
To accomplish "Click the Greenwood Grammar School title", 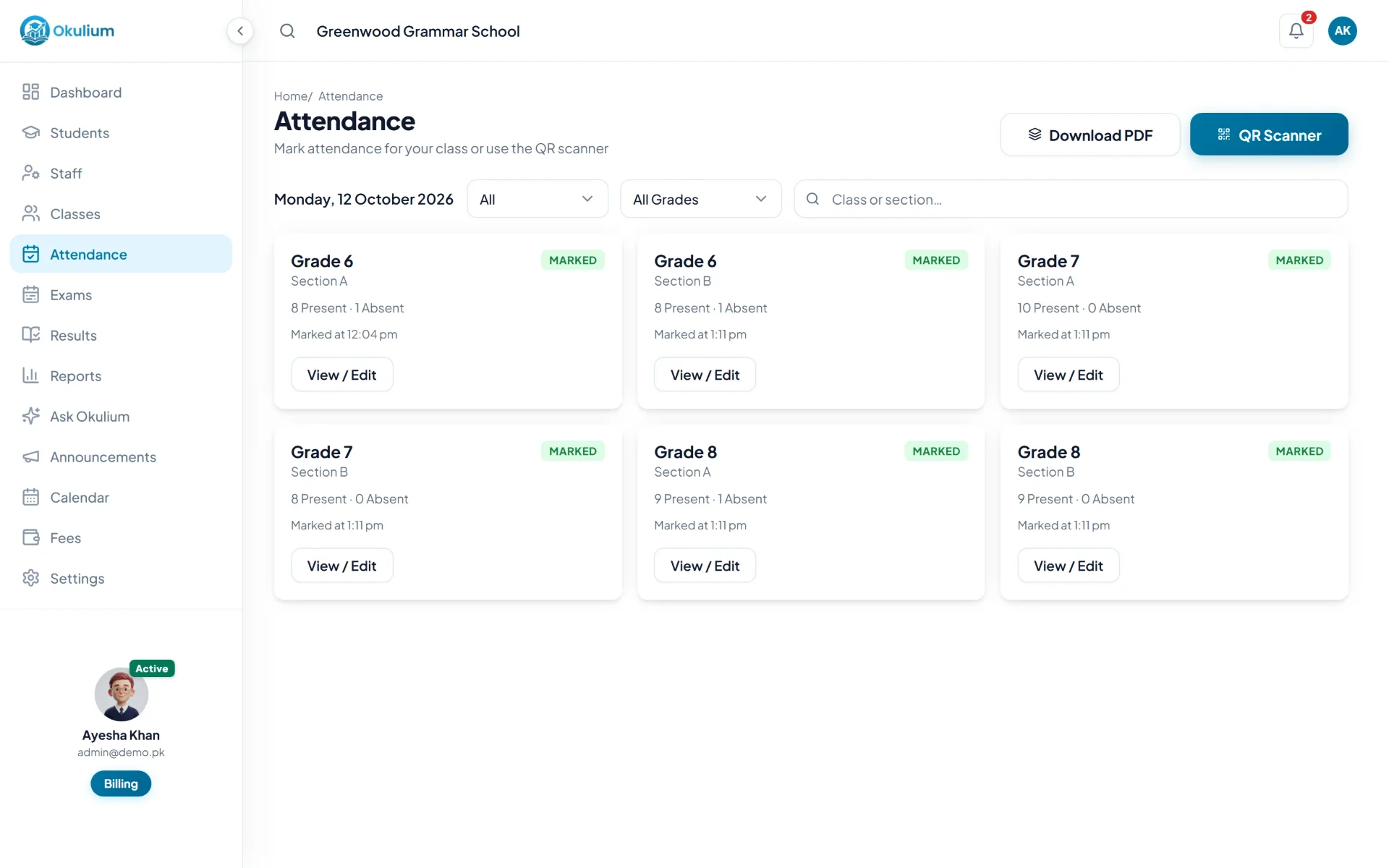I will (417, 31).
